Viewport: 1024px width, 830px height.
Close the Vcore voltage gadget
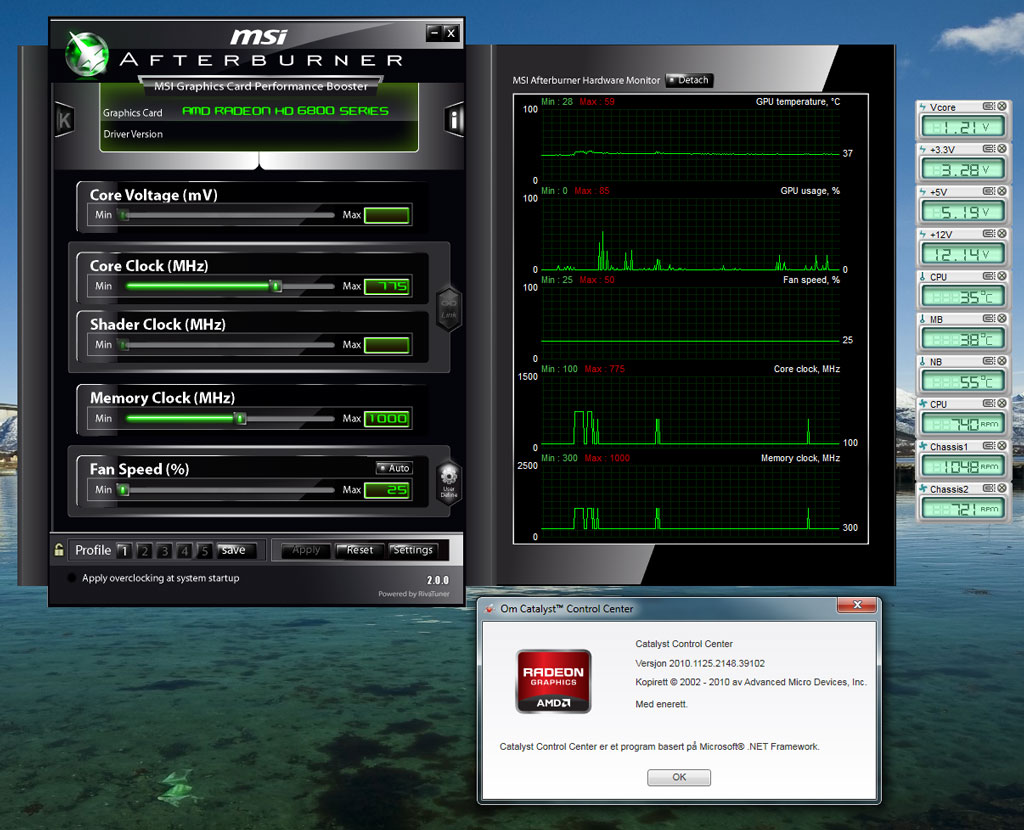pyautogui.click(x=1002, y=106)
